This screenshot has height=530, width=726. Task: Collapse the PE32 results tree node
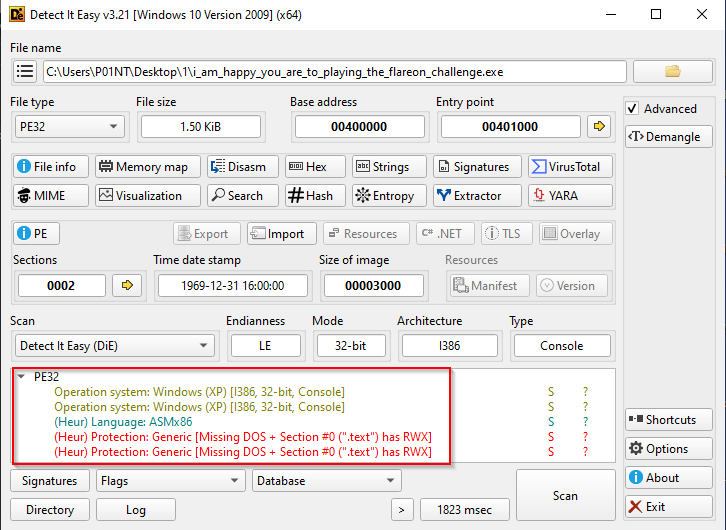point(21,376)
